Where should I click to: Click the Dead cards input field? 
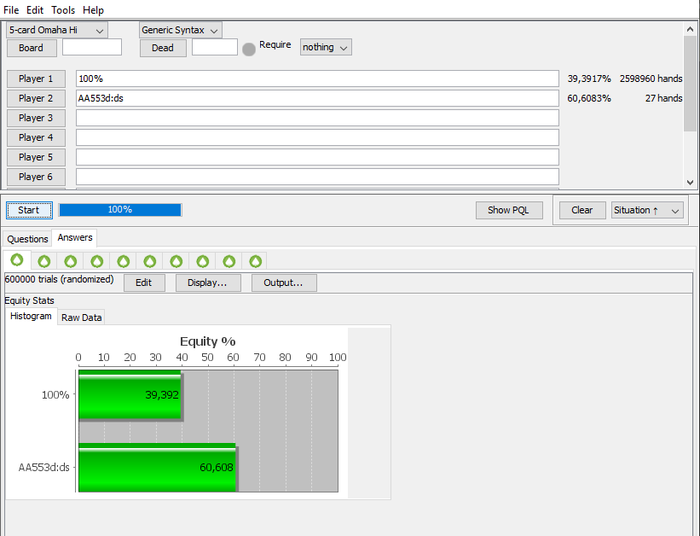215,47
